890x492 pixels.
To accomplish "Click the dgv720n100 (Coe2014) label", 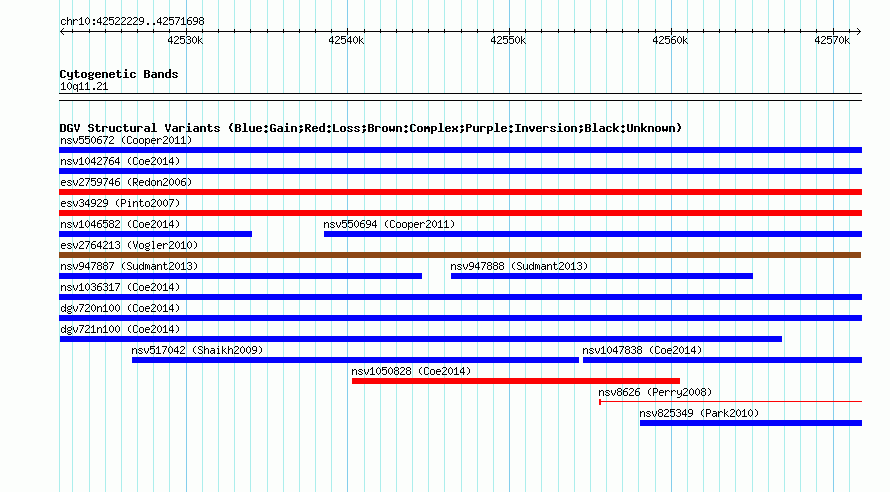I will pos(120,308).
